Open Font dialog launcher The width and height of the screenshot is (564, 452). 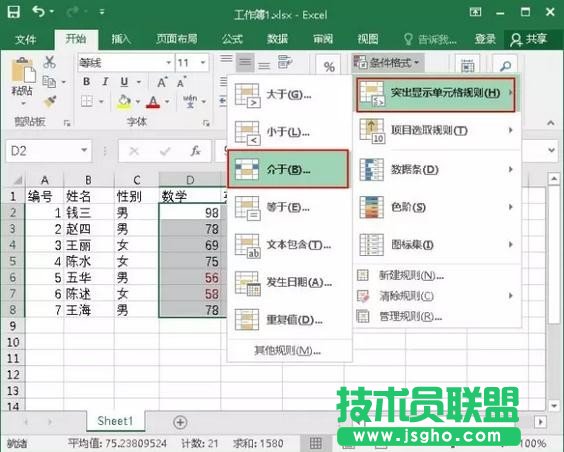pos(206,123)
